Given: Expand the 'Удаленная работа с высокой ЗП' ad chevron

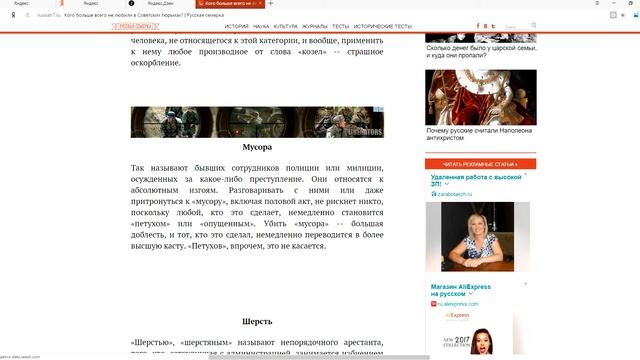Looking at the screenshot, I should coord(447,184).
